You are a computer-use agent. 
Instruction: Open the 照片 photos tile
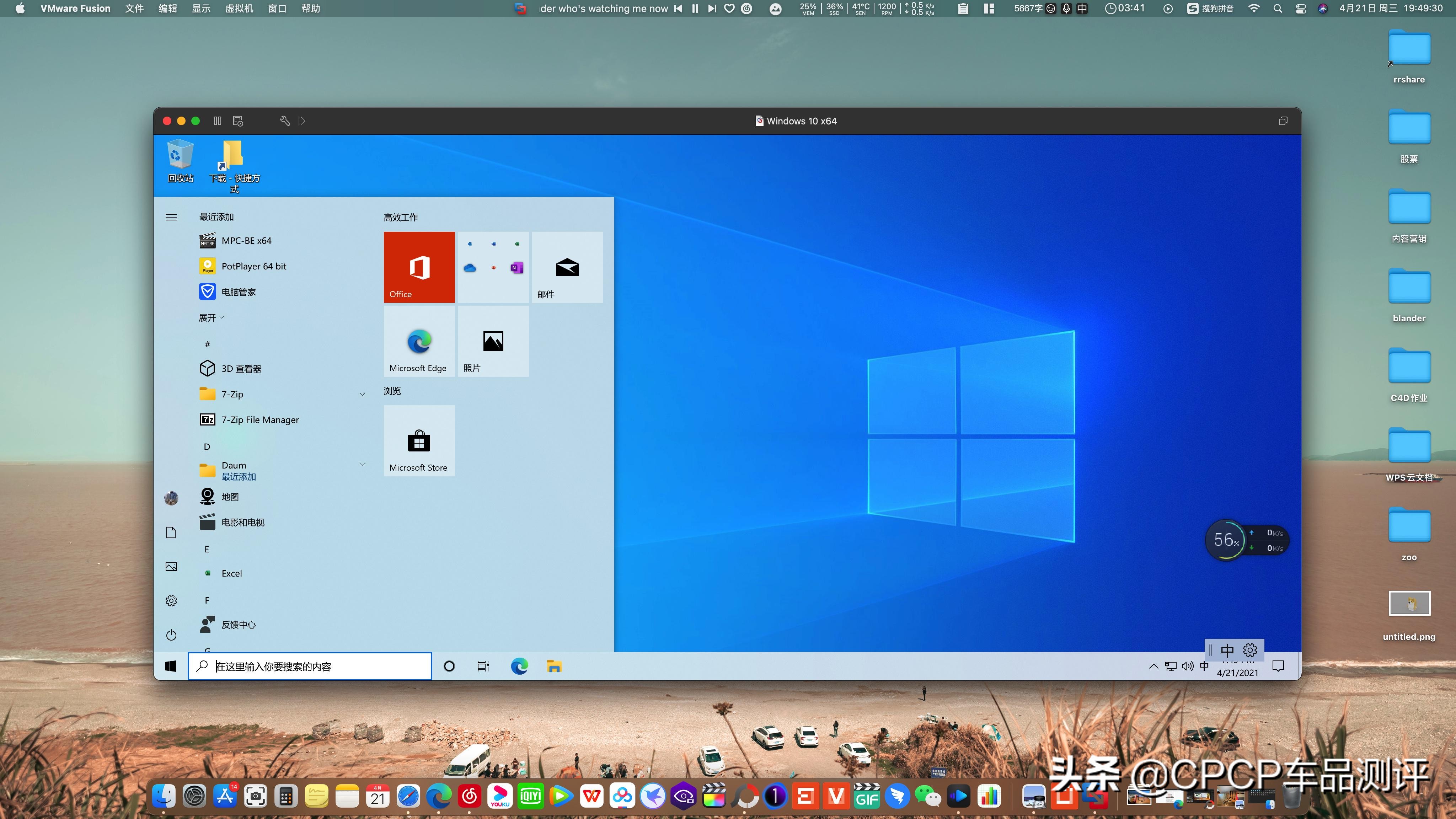click(493, 341)
